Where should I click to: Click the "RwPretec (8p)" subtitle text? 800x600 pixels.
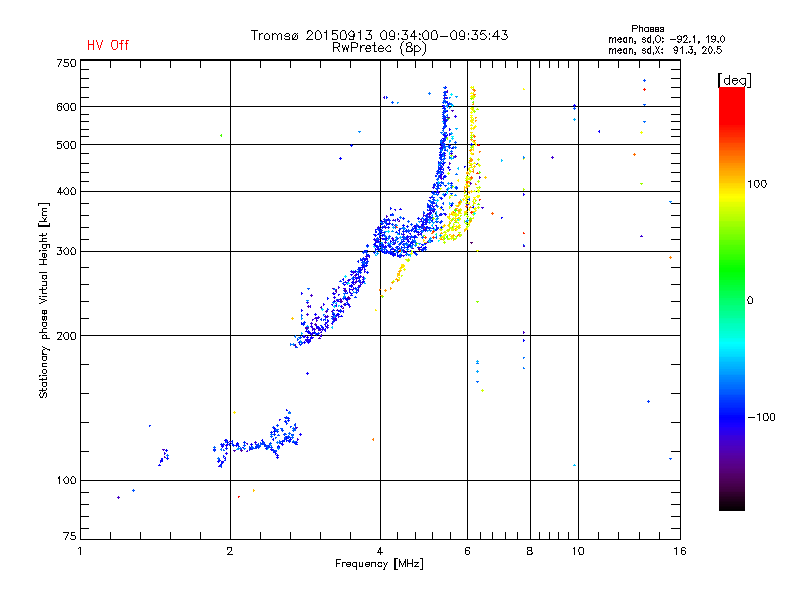379,48
